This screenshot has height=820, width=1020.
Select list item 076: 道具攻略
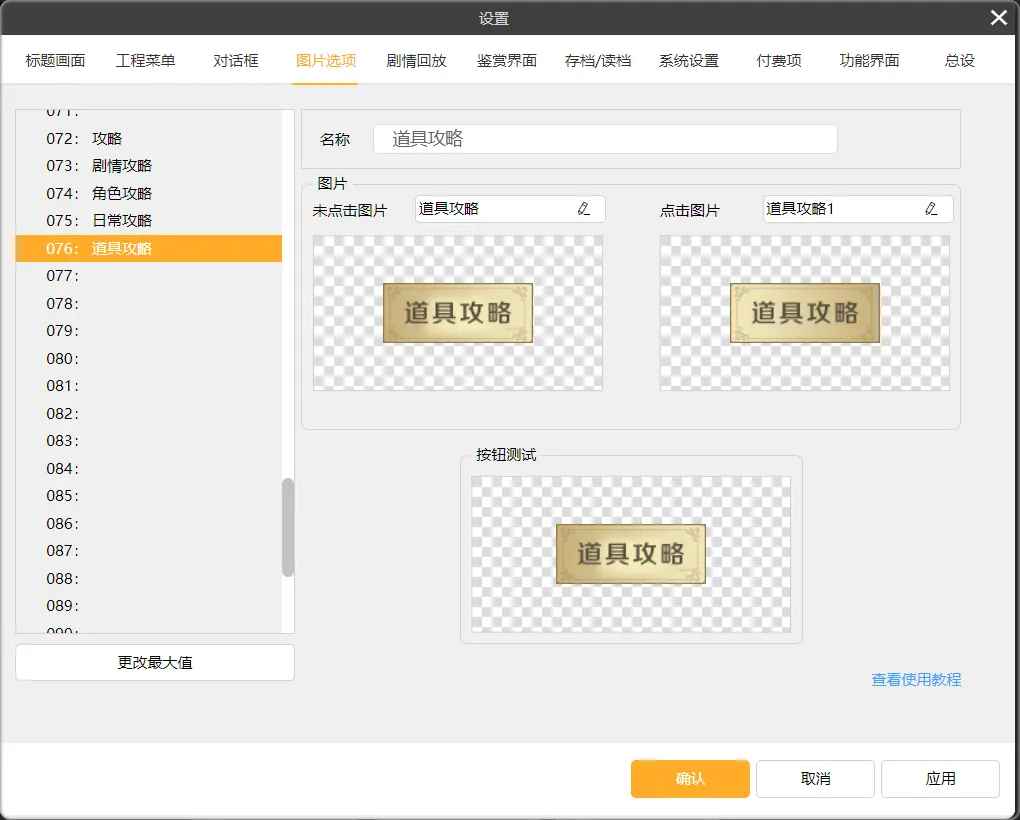coord(149,248)
